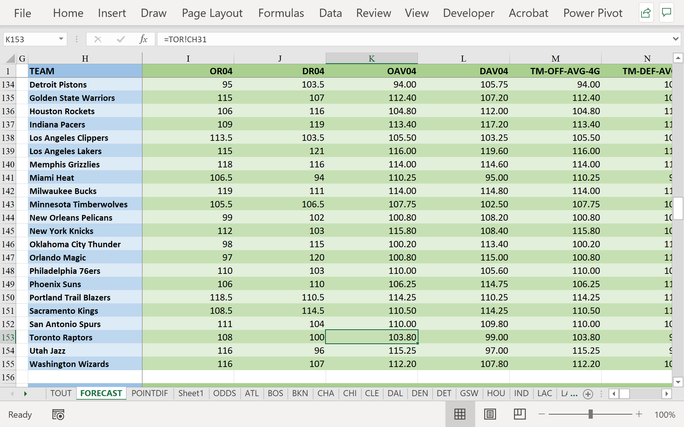Image resolution: width=684 pixels, height=427 pixels.
Task: Click the three-dot formula bar divider handle
Action: [x=76, y=39]
